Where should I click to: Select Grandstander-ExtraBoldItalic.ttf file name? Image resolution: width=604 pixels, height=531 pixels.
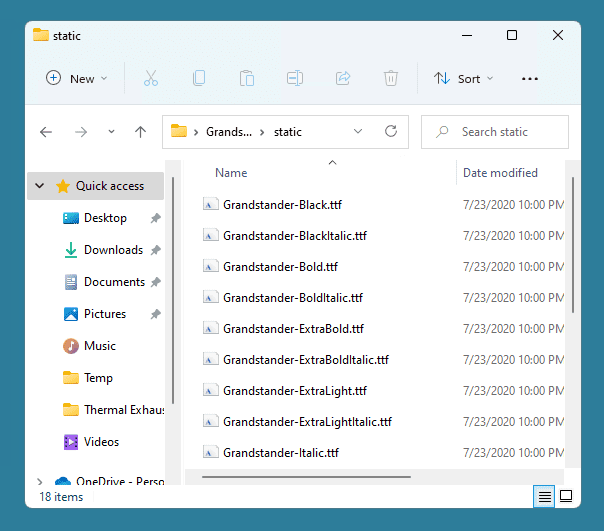coord(306,360)
